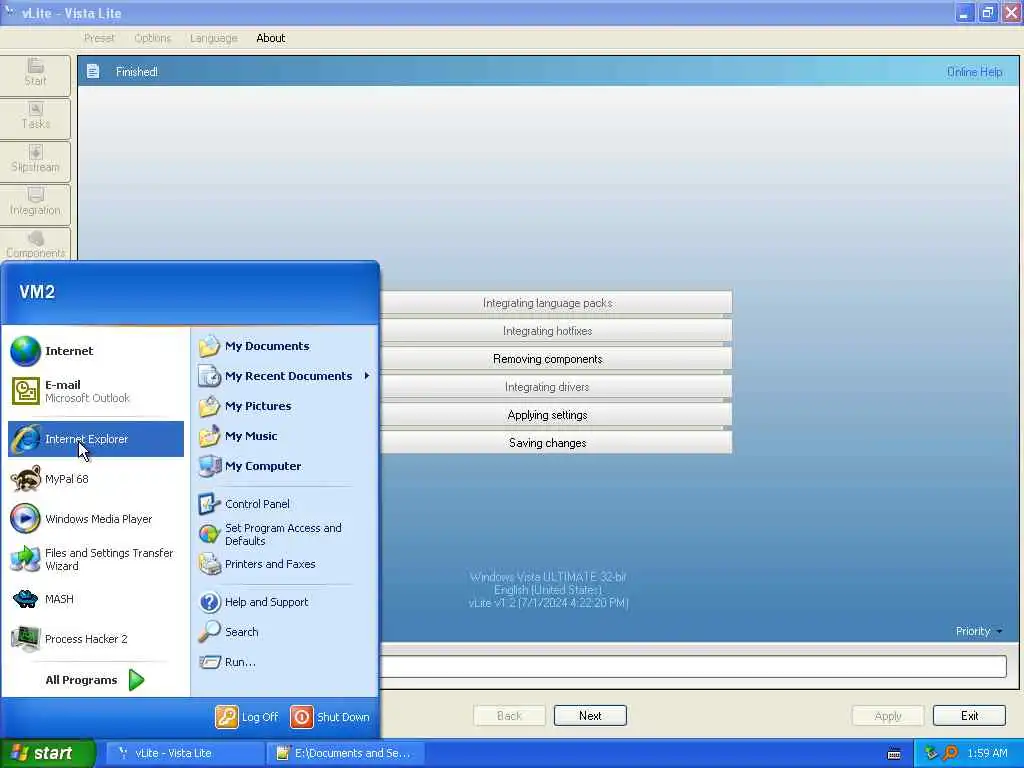The width and height of the screenshot is (1024, 768).
Task: Open the Language menu
Action: pos(214,38)
